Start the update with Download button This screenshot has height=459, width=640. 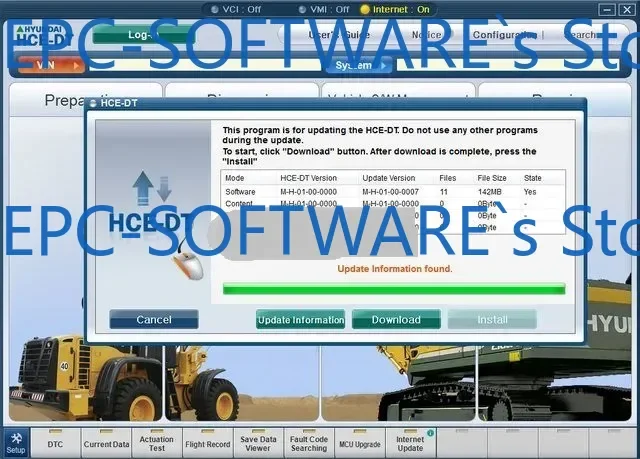point(396,319)
